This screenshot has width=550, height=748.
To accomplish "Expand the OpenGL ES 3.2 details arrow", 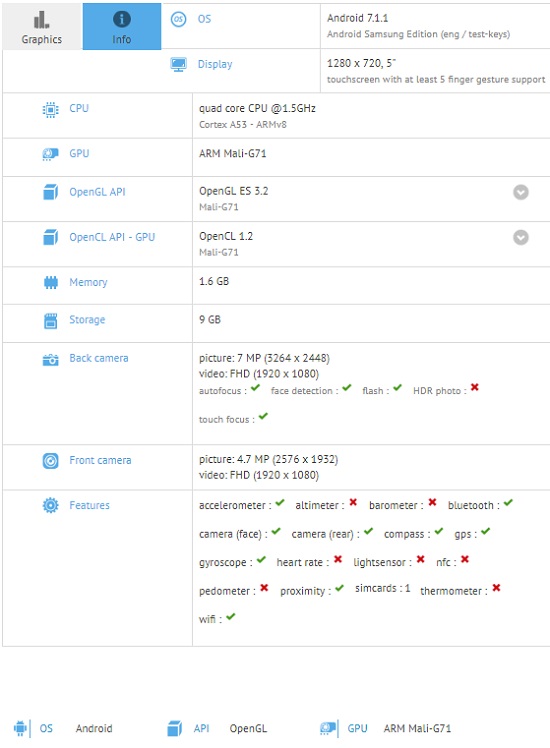I will pos(520,192).
